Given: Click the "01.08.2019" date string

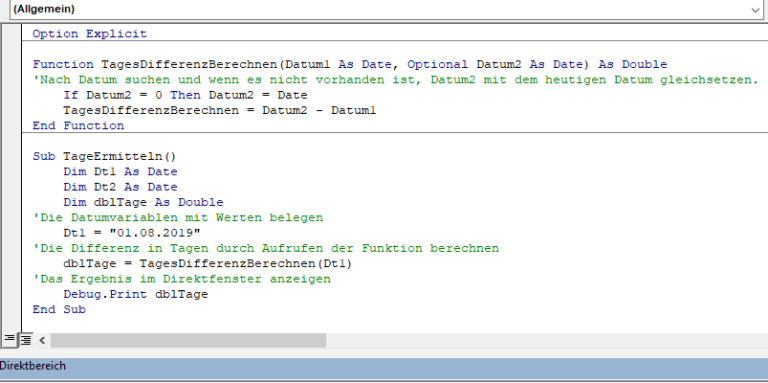Looking at the screenshot, I should (155, 233).
